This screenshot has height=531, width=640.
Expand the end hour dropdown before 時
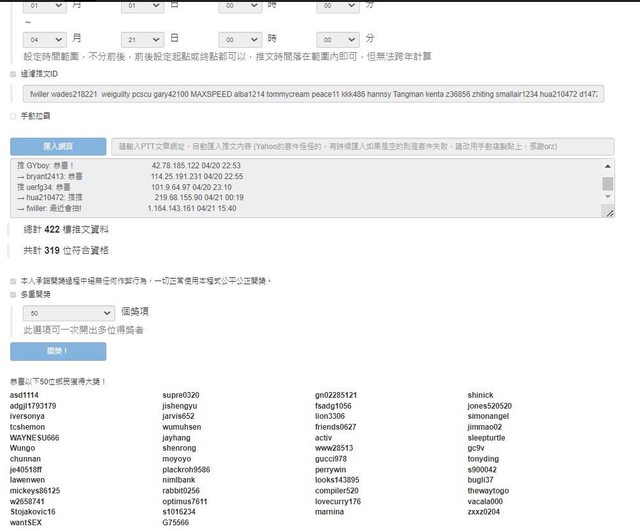(x=240, y=39)
